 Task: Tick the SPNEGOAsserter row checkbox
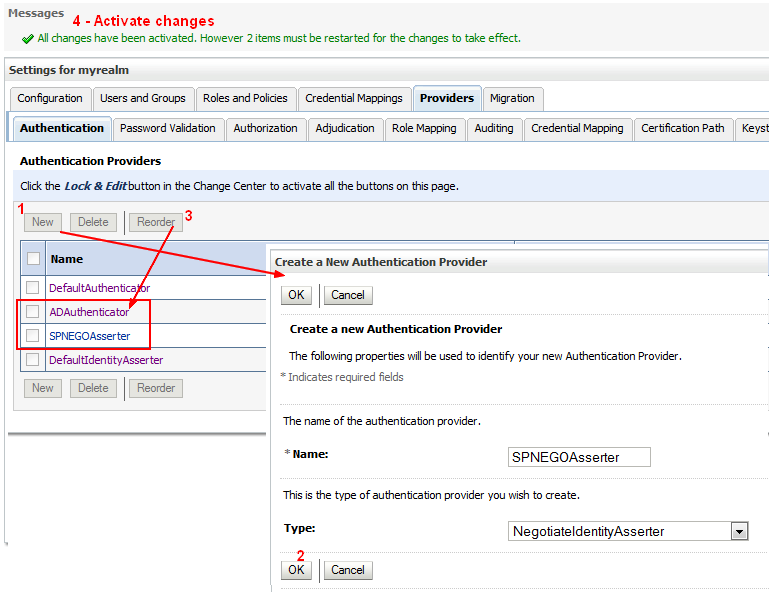33,336
